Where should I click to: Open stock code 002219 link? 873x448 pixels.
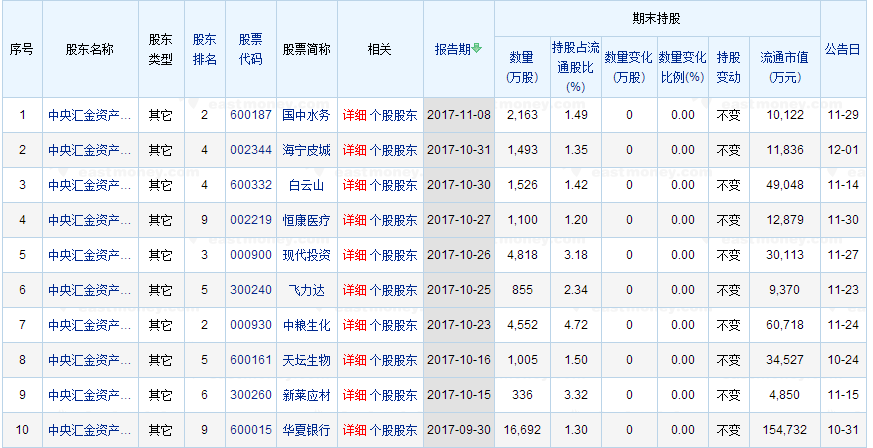250,220
